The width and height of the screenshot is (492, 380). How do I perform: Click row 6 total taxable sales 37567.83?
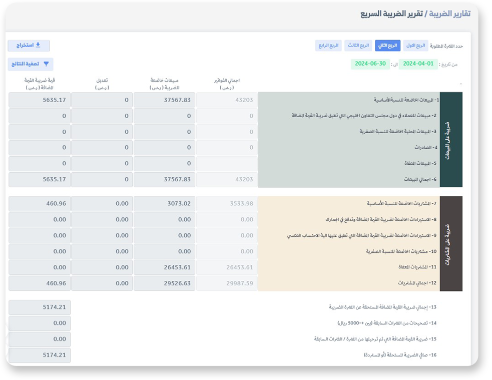164,179
